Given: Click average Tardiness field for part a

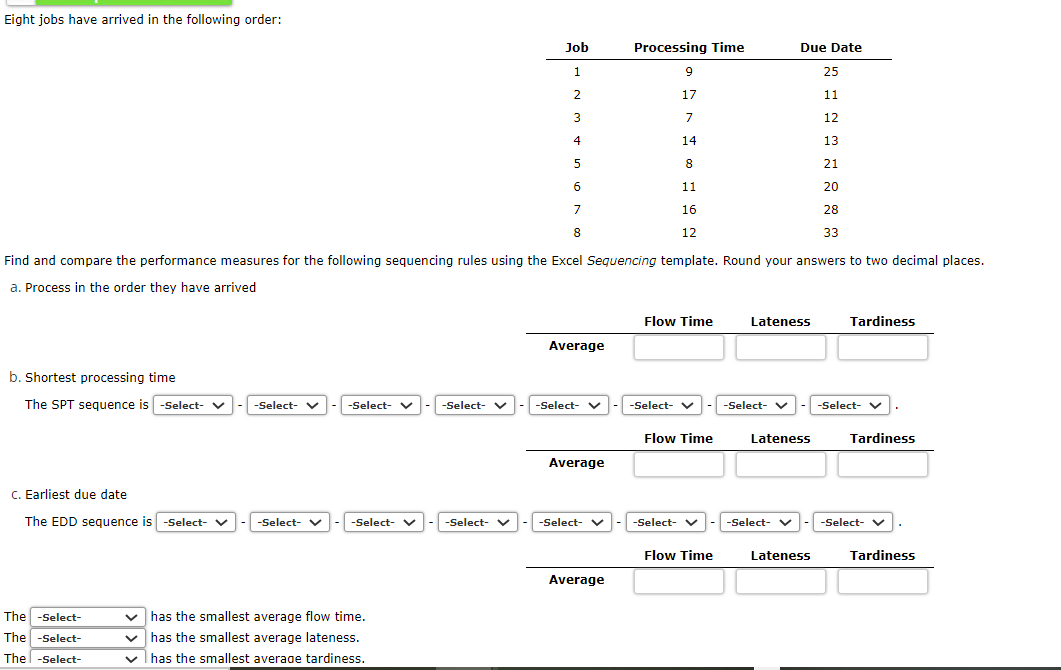Looking at the screenshot, I should [883, 348].
